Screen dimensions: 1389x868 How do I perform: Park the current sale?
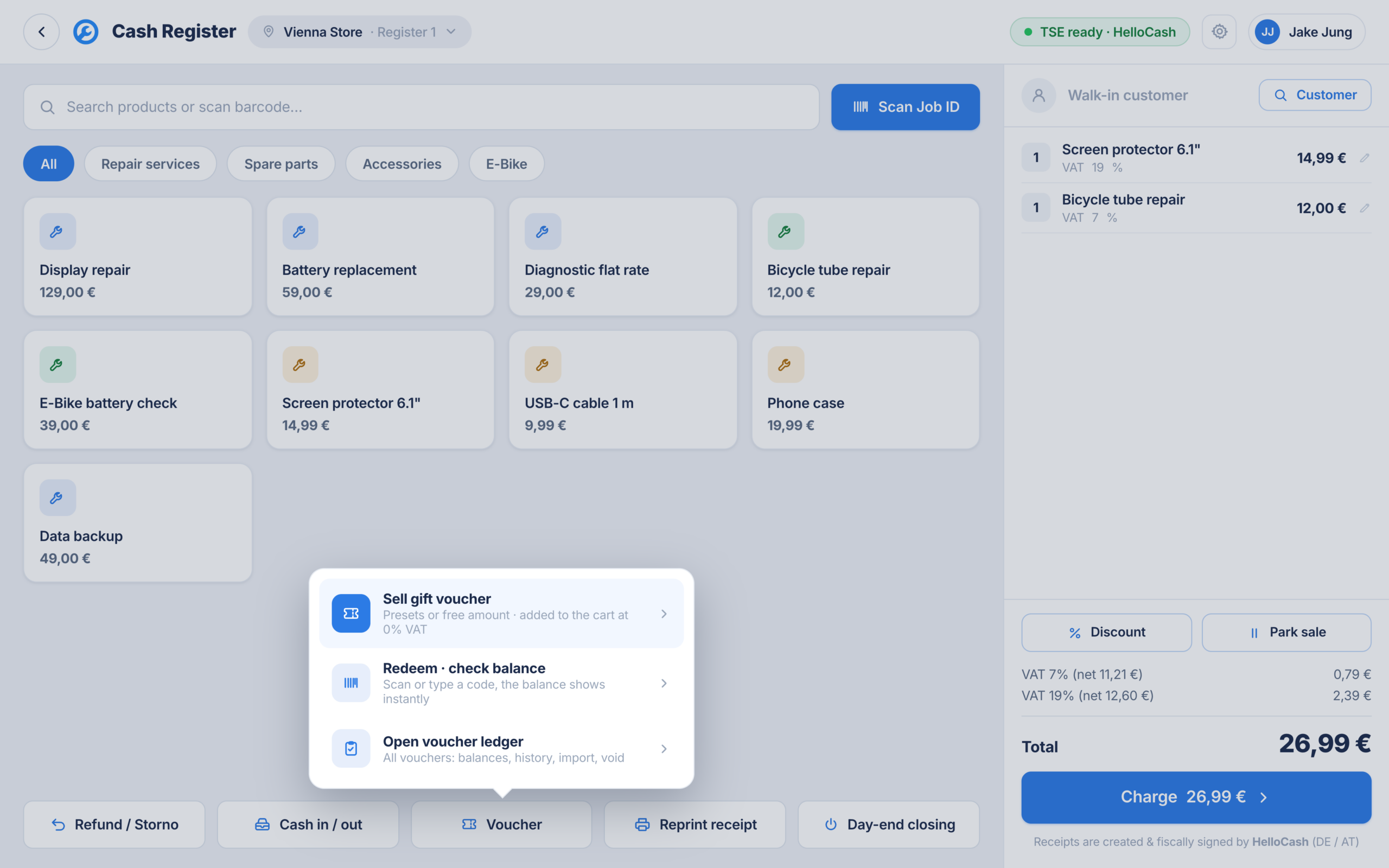click(x=1286, y=632)
